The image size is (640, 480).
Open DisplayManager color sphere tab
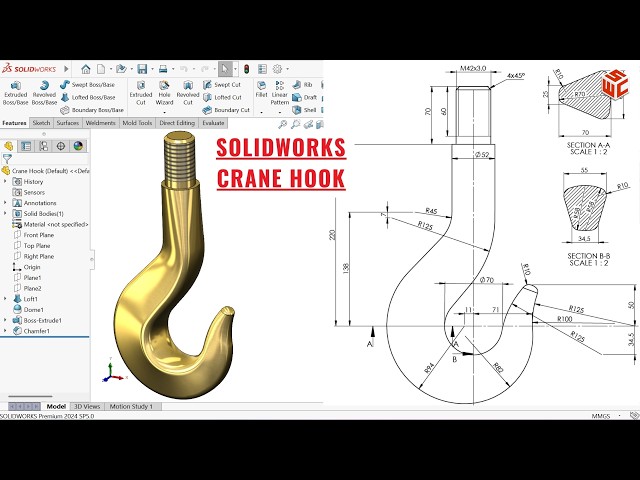pos(78,146)
